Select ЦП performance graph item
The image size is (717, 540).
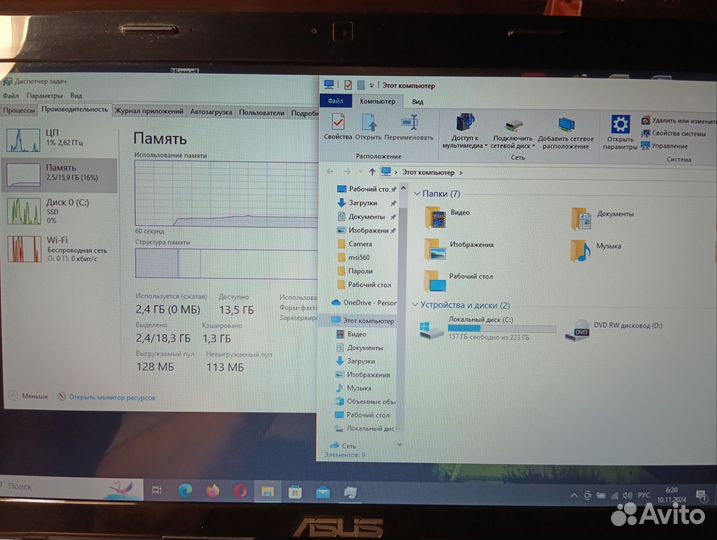59,139
